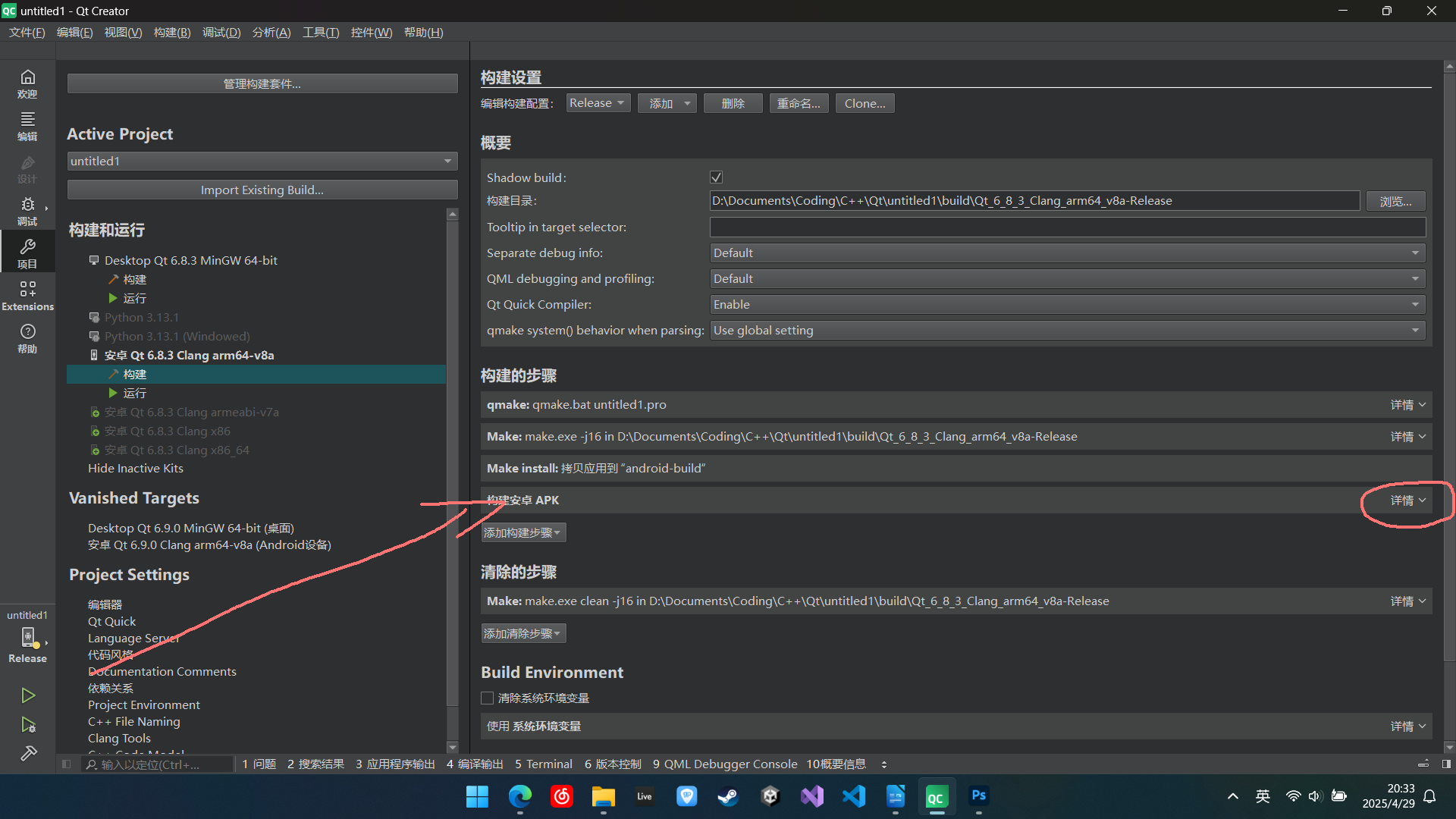The image size is (1456, 819).
Task: Open Microsoft Edge from the taskbar
Action: pos(519,796)
